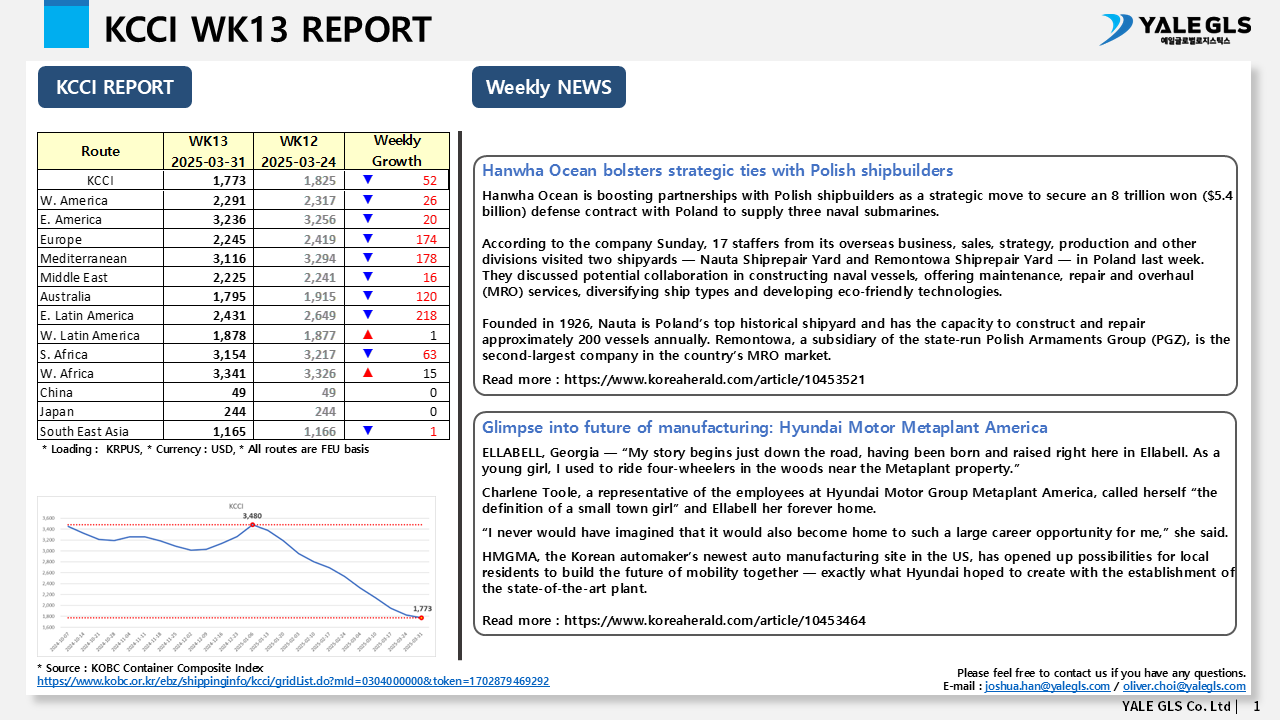Click the 1,773 endpoint chart marker

pos(421,618)
